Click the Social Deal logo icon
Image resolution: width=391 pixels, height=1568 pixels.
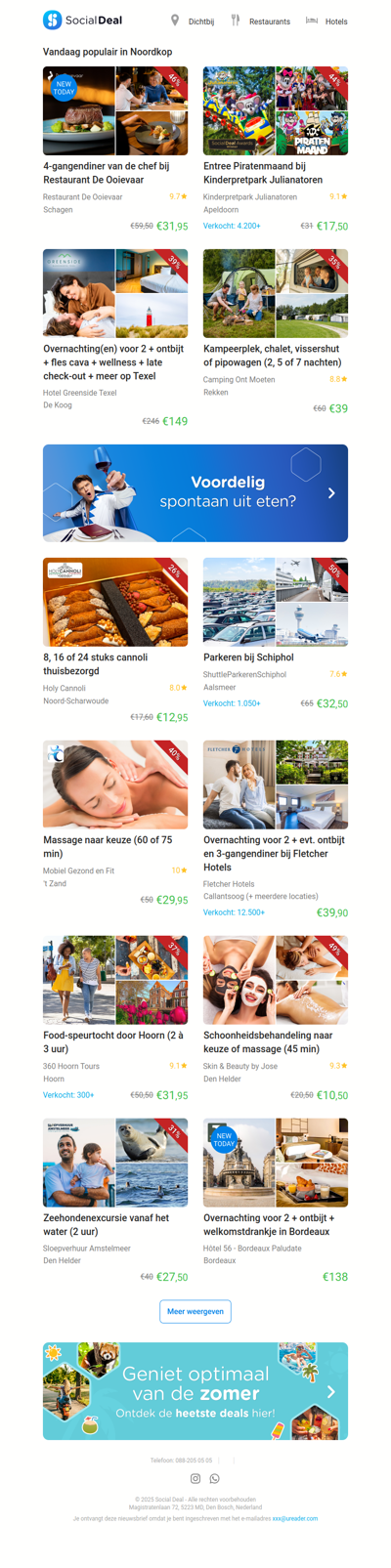(52, 20)
